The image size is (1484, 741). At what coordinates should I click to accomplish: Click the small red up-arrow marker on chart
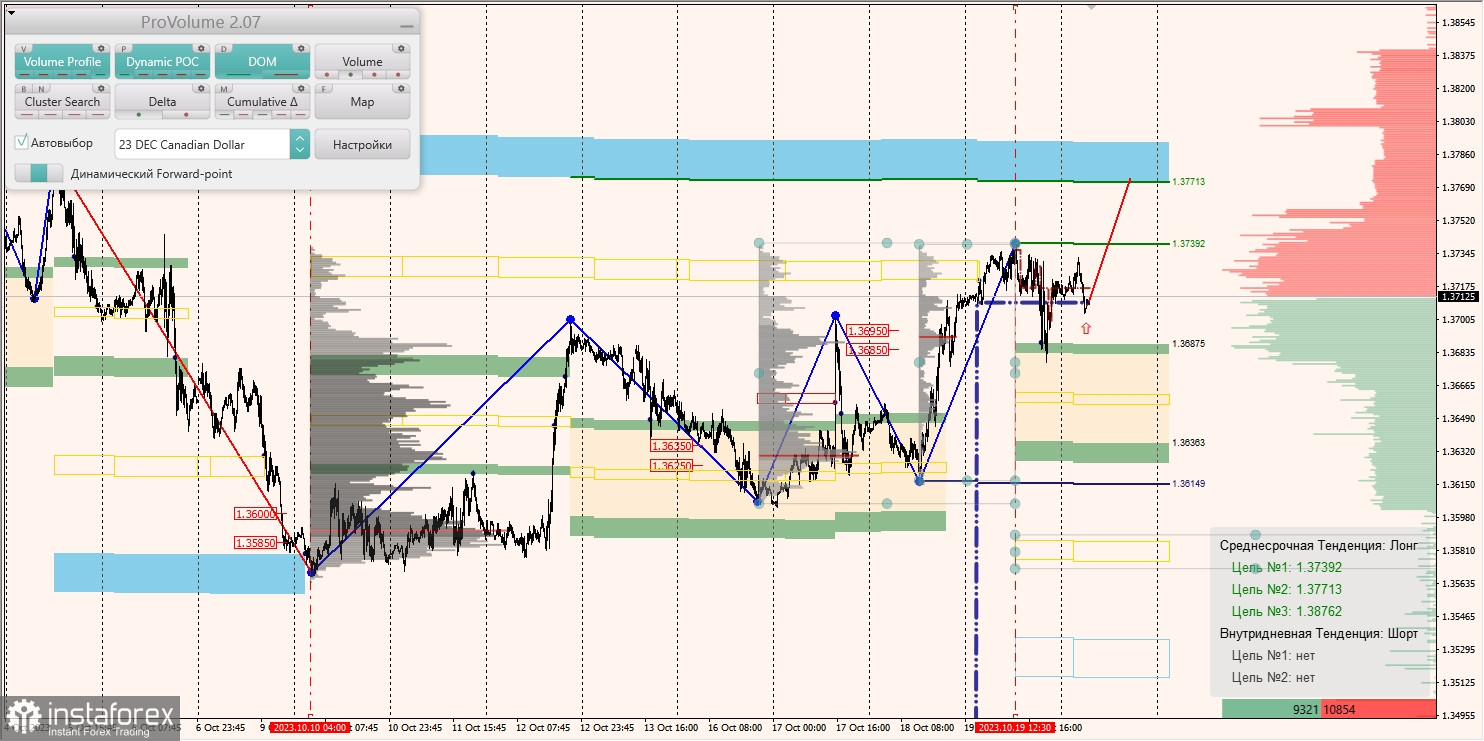pos(1086,328)
